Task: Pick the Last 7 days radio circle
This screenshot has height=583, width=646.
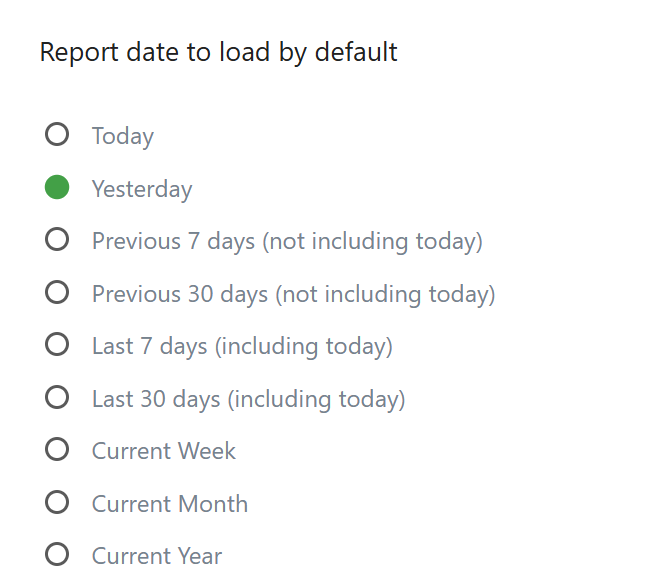Action: (57, 345)
